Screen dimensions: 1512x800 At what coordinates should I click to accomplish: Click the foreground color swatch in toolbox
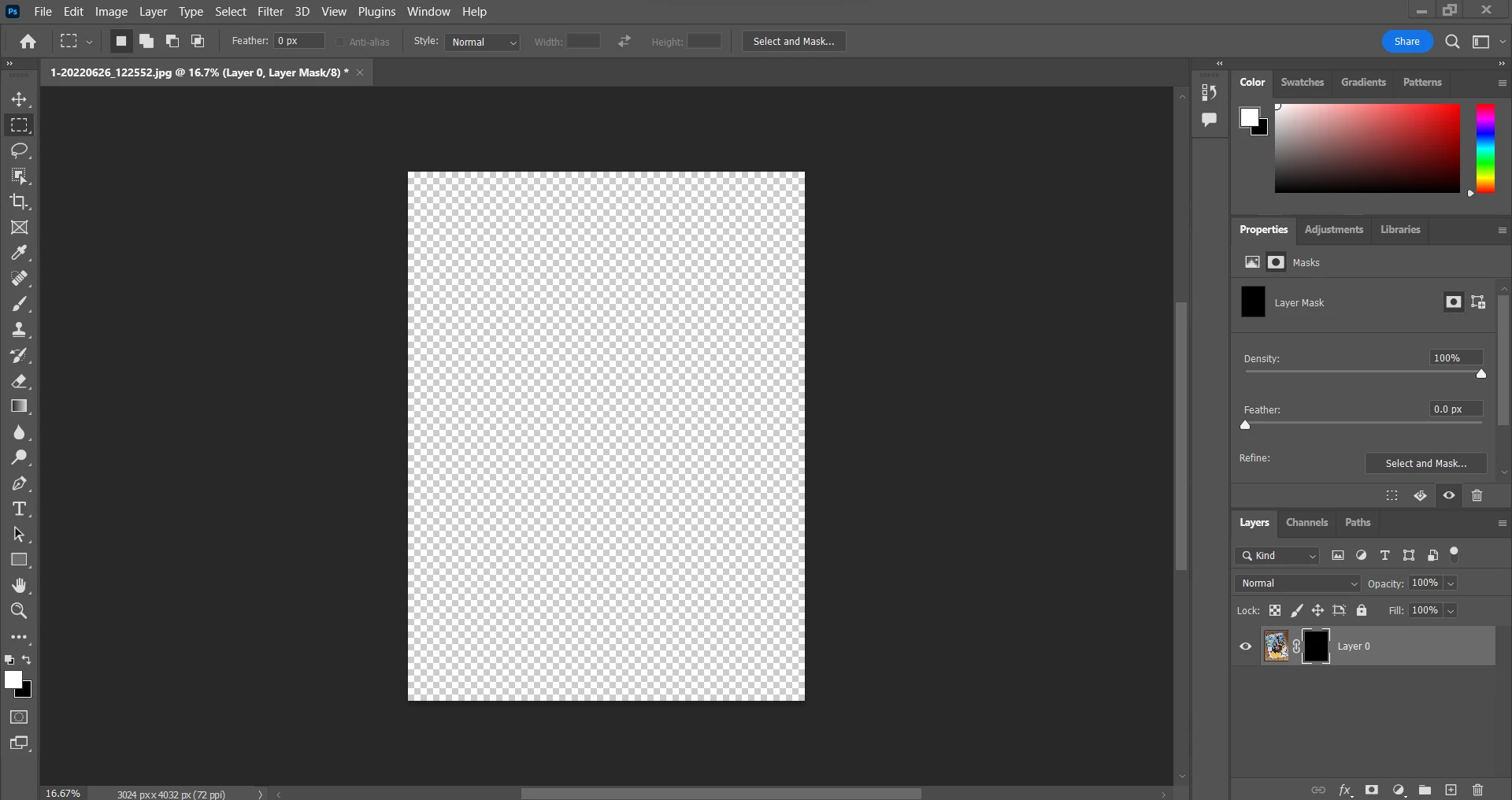click(x=13, y=680)
